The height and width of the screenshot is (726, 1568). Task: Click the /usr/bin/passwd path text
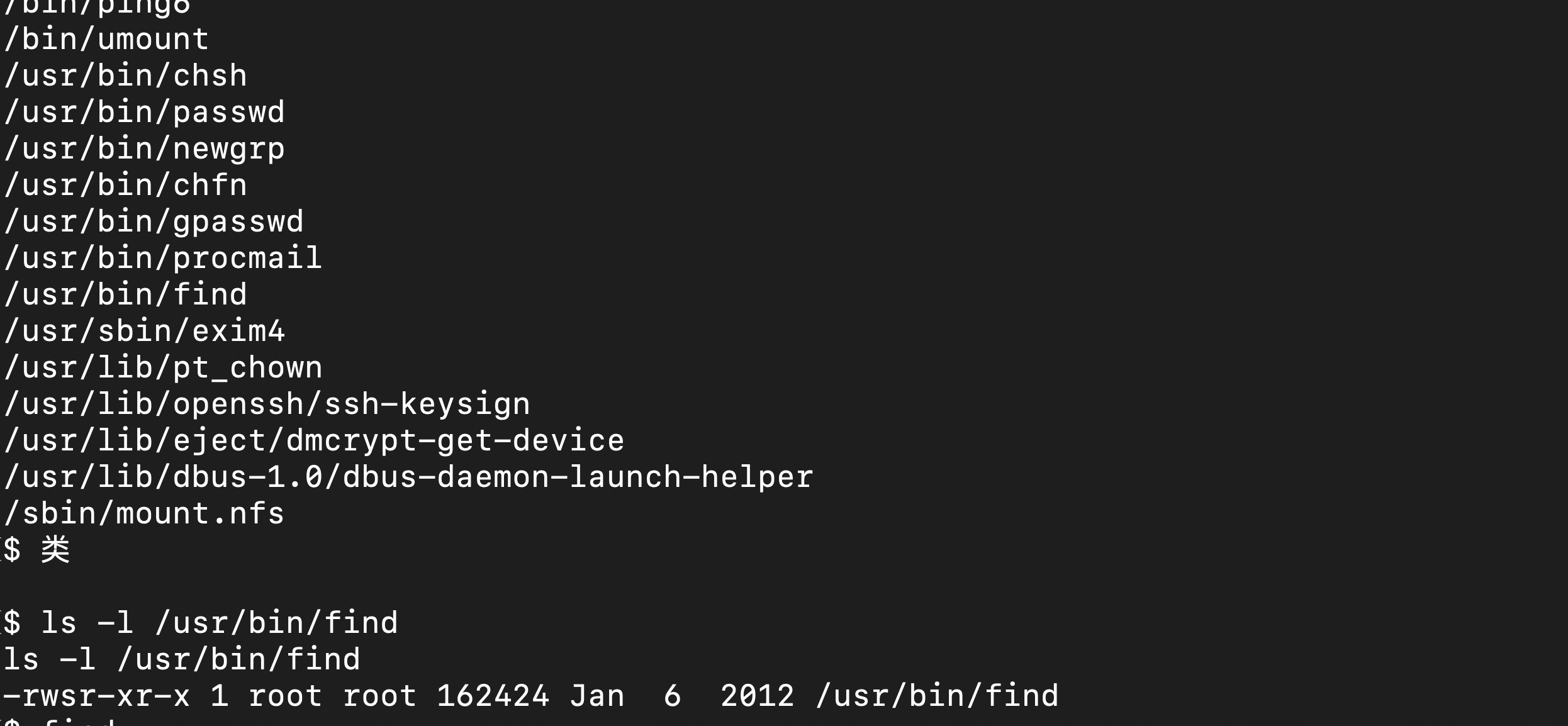[144, 113]
